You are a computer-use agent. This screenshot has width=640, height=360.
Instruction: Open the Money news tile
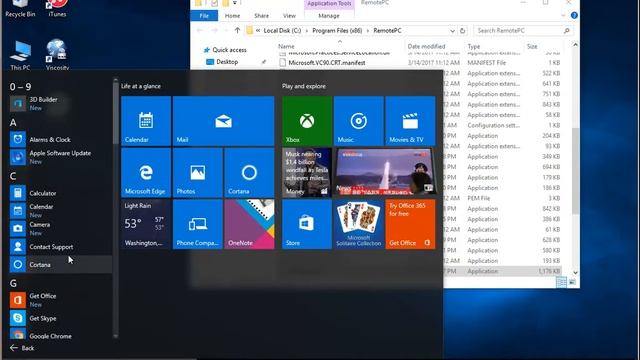(x=307, y=172)
